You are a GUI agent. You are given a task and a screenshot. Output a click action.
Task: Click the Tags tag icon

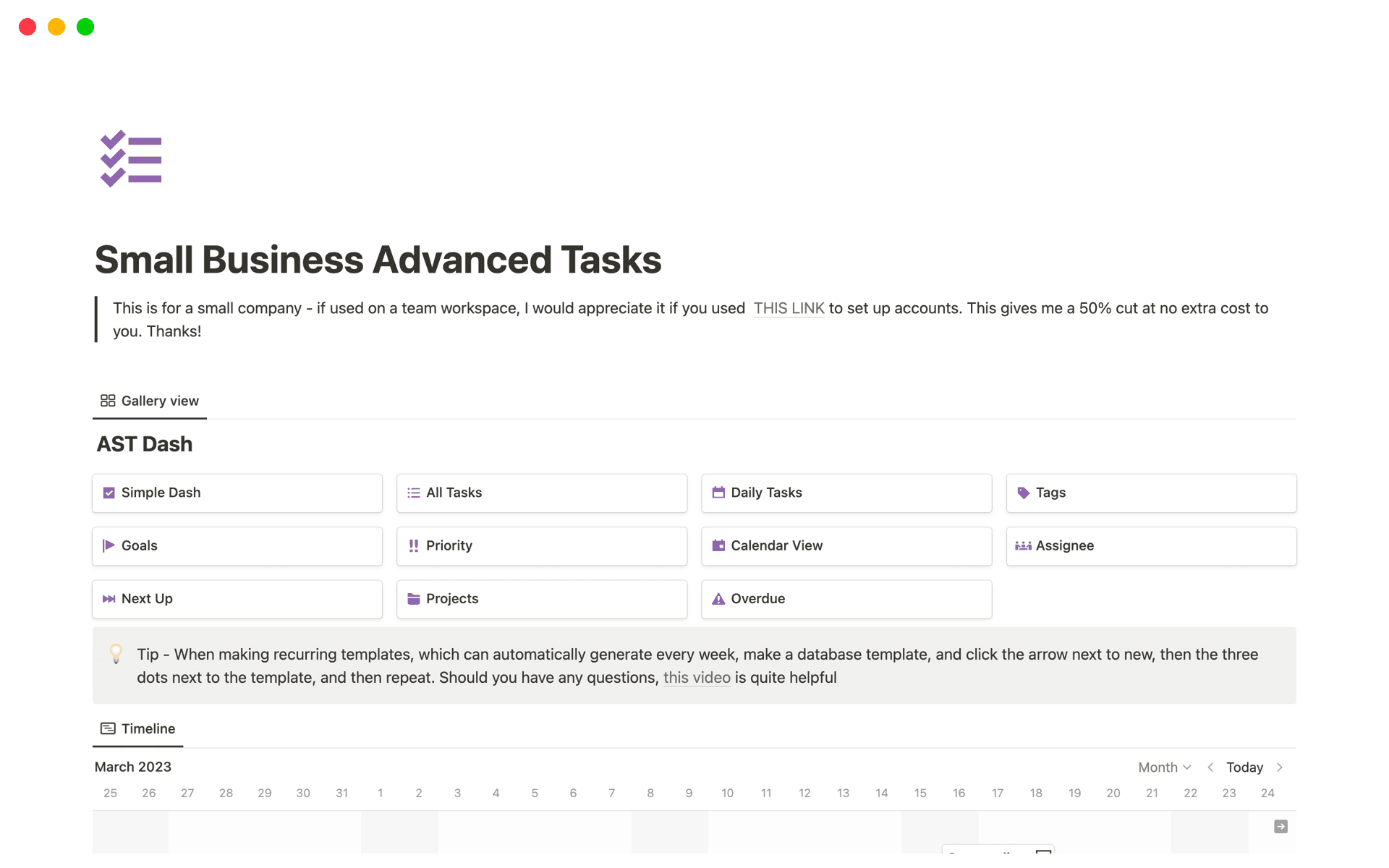[x=1024, y=493]
